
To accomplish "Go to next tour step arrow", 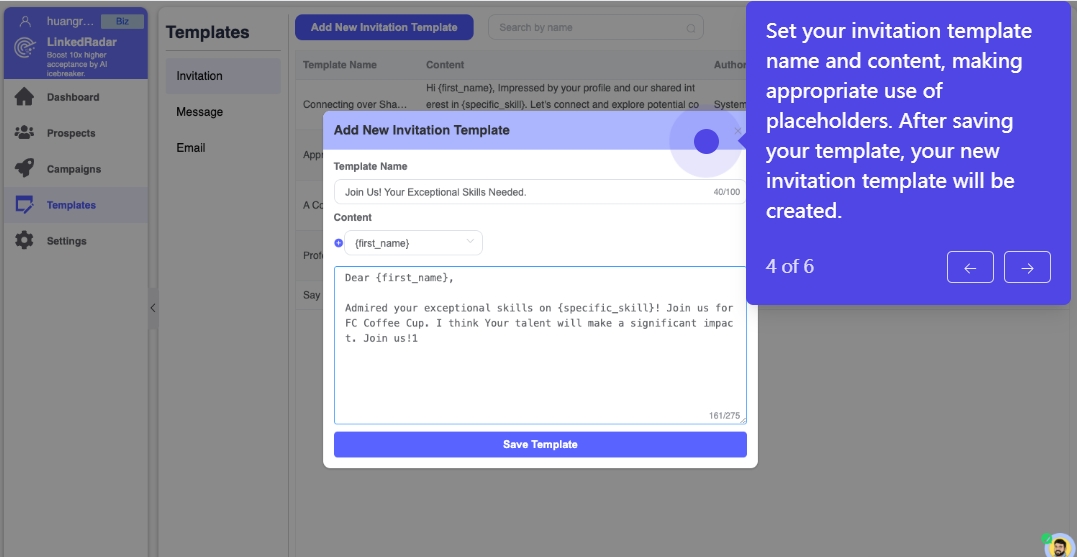I will (x=1027, y=267).
